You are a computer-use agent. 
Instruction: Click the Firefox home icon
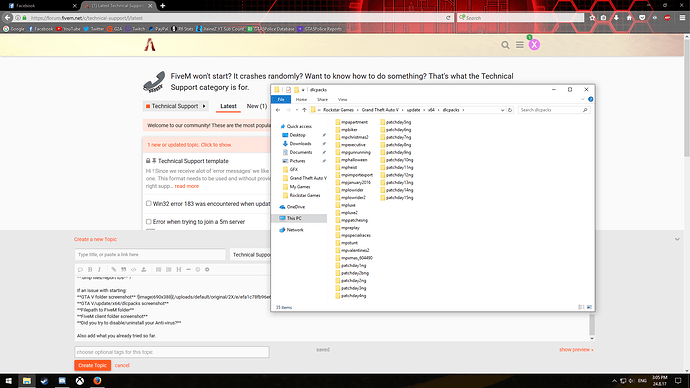pyautogui.click(x=629, y=18)
